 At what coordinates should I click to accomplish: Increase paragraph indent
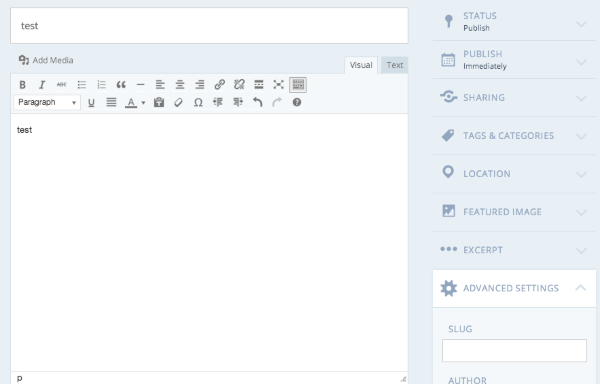point(238,103)
